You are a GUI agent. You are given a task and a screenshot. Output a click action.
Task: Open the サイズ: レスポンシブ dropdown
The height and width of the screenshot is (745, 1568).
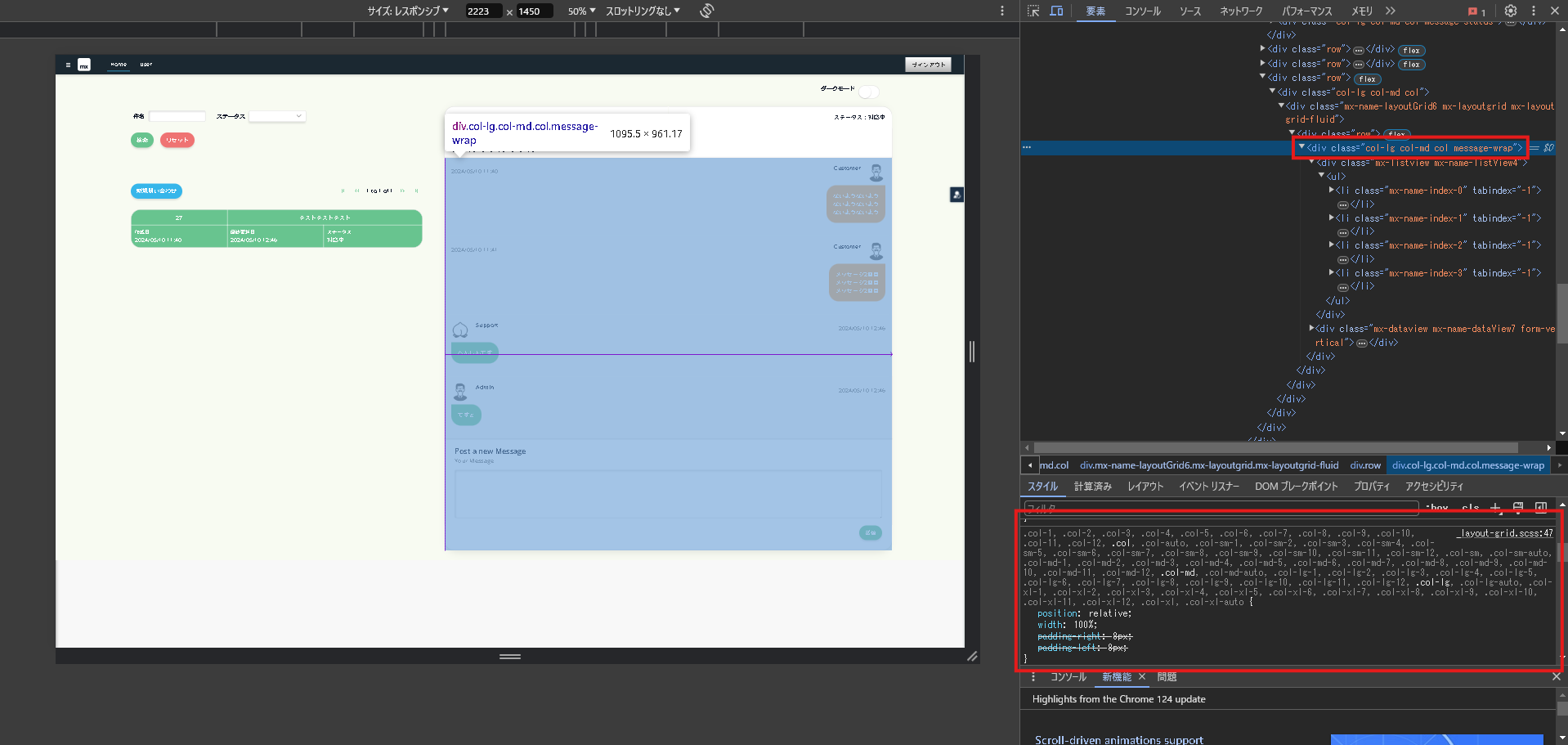(x=406, y=11)
